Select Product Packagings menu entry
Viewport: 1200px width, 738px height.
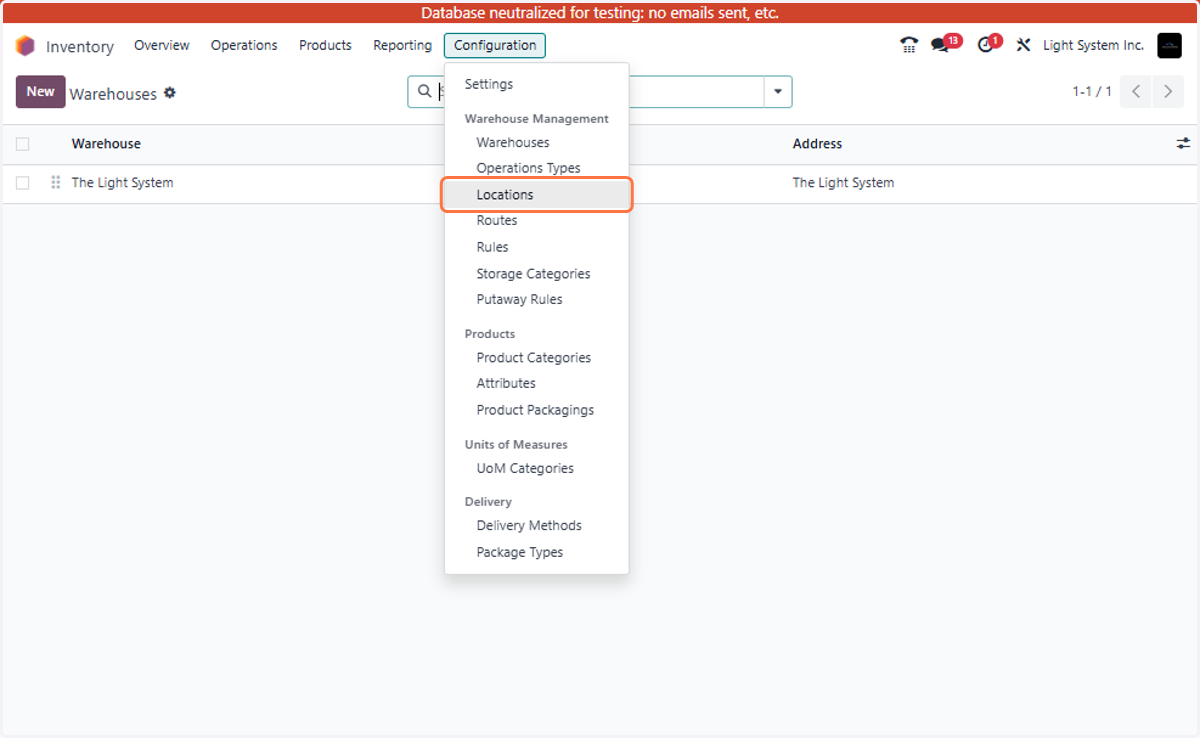[537, 410]
